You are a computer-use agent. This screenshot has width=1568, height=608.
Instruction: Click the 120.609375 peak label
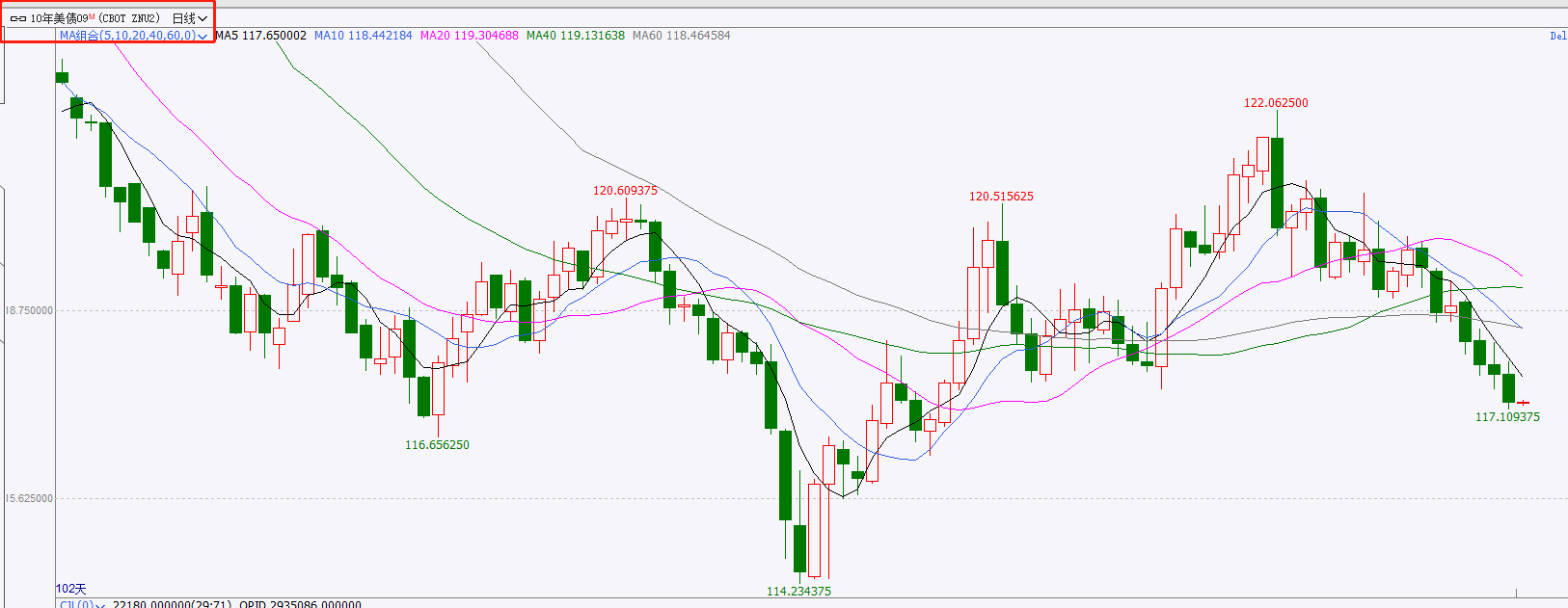pyautogui.click(x=625, y=191)
